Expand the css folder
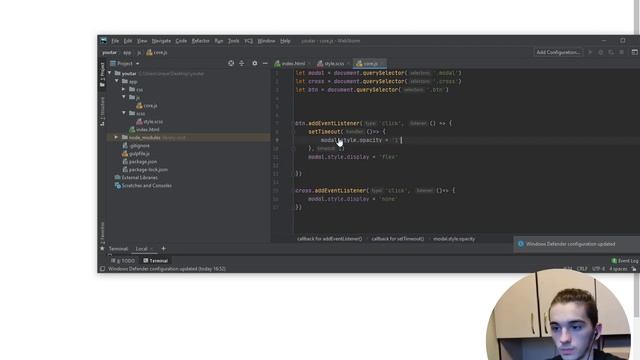The height and width of the screenshot is (360, 640). click(124, 89)
